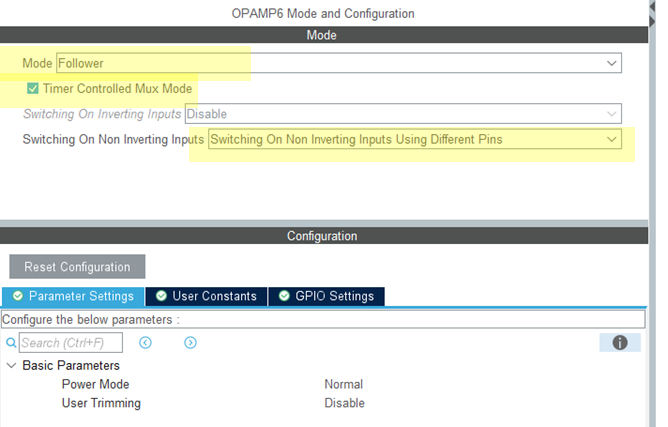Collapse the Basic Parameters group
Screen dimensions: 668x427
tap(11, 366)
